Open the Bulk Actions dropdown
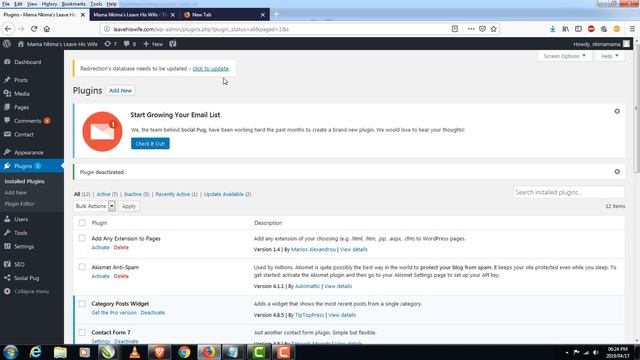This screenshot has height=360, width=640. 94,206
